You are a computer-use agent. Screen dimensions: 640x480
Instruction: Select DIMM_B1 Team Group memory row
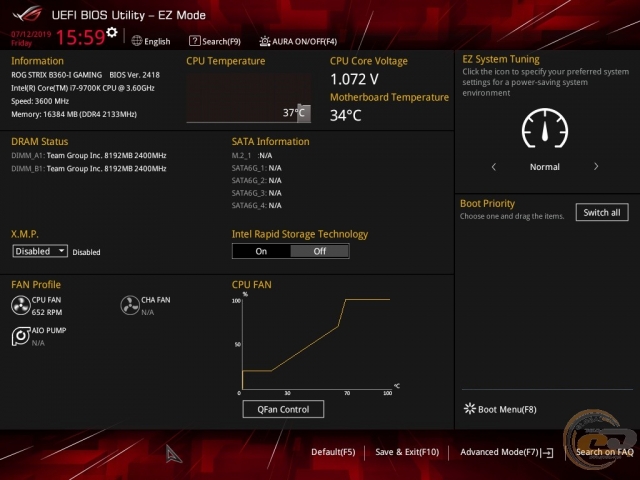tap(89, 169)
